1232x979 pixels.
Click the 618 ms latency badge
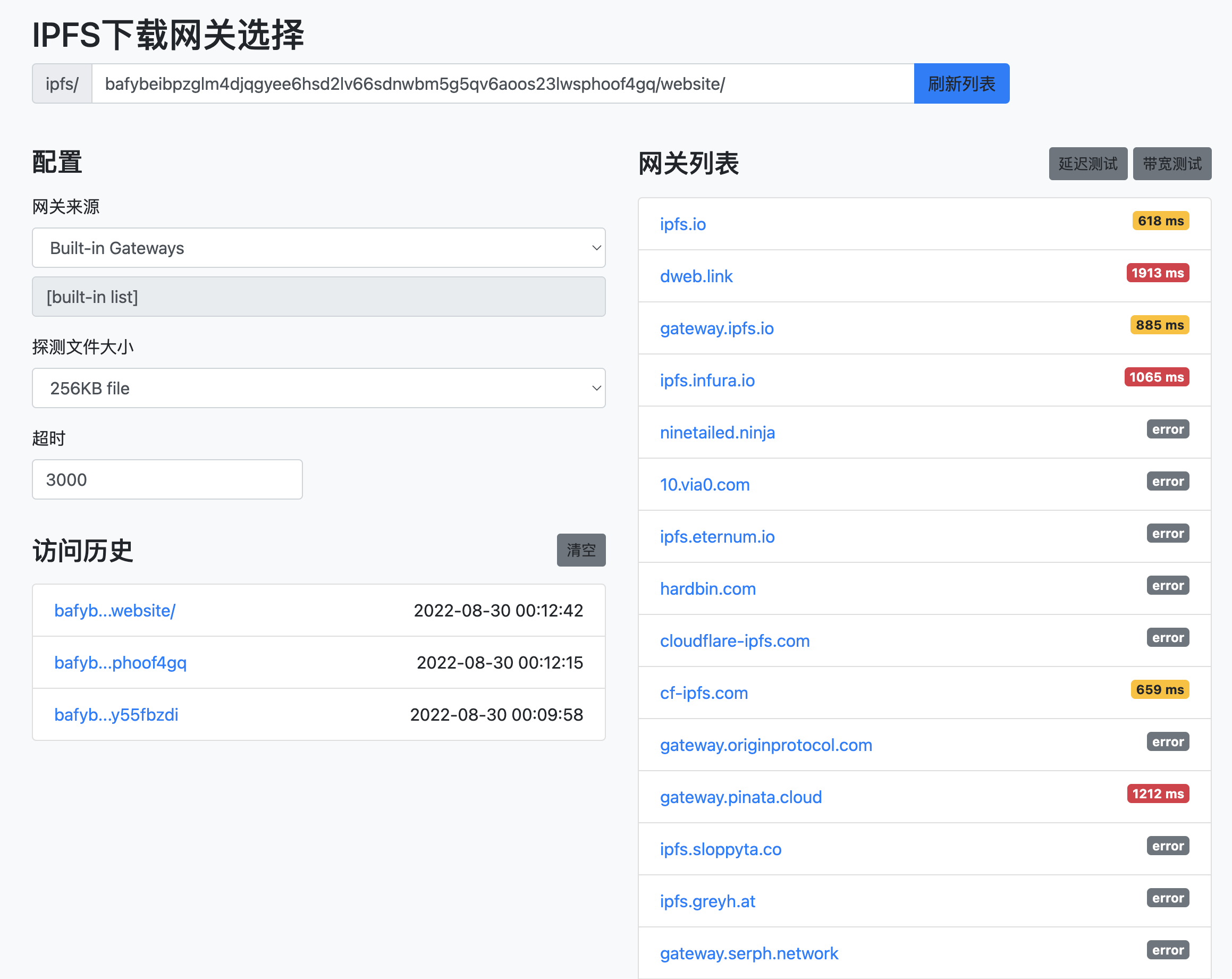coord(1160,221)
